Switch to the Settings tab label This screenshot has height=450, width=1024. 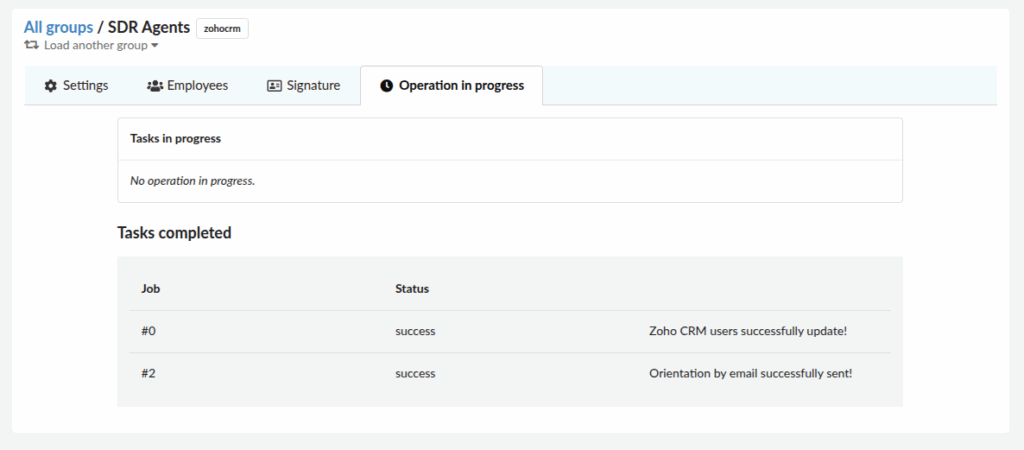click(x=85, y=86)
